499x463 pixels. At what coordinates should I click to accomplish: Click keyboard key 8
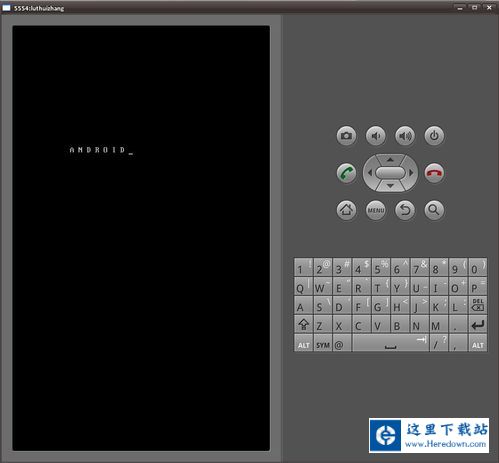(x=439, y=267)
